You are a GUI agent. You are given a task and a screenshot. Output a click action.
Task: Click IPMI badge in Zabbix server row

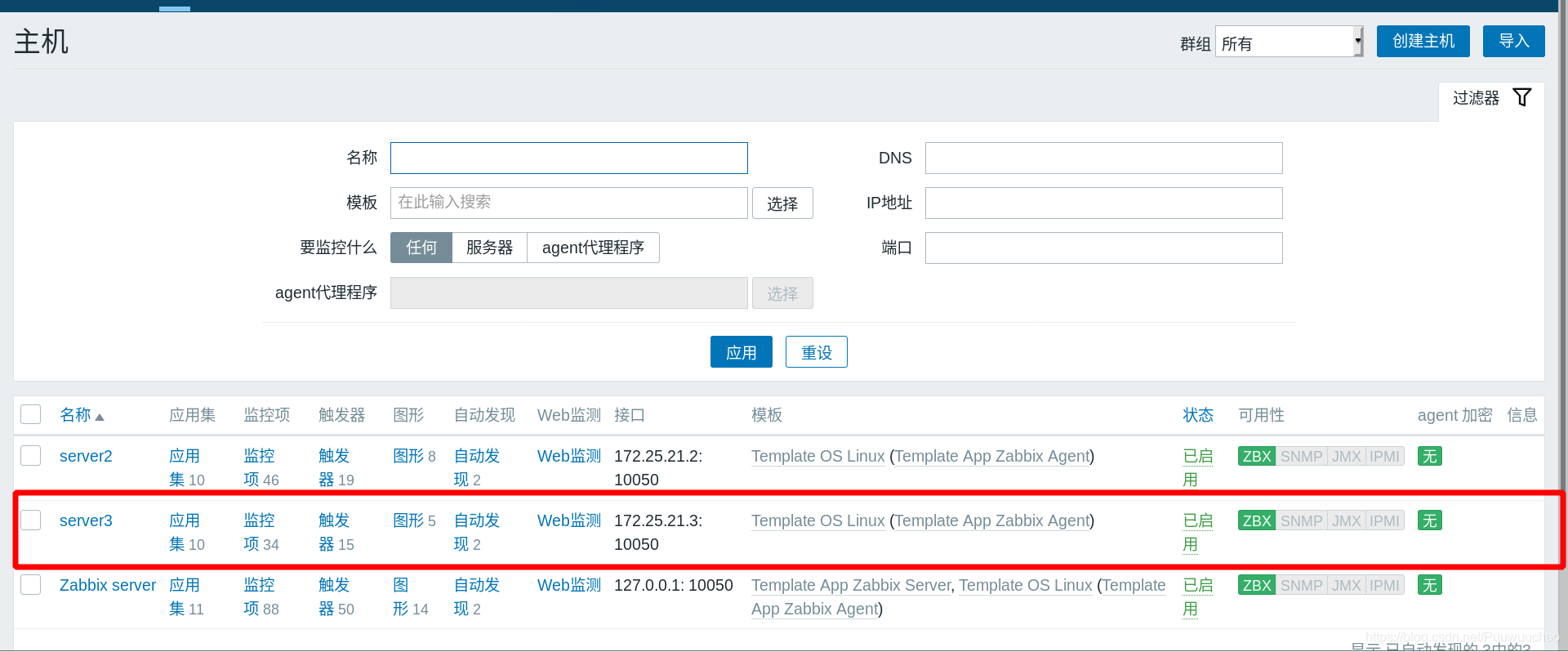(1384, 585)
